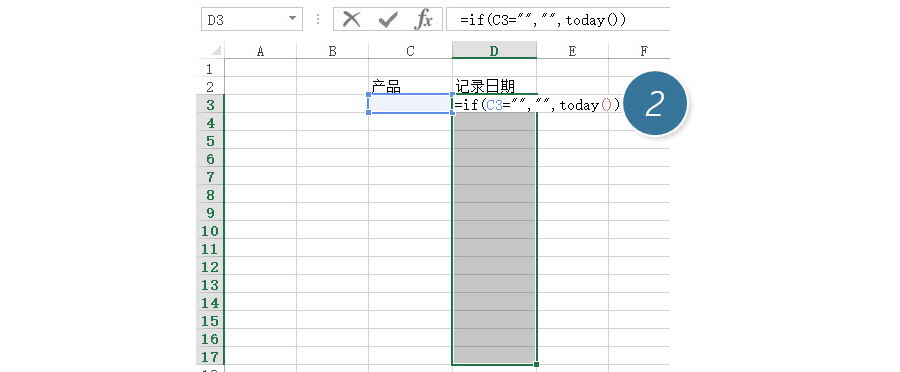Click the Select All corner triangle
Viewport: 900px width, 372px height.
tap(216, 51)
